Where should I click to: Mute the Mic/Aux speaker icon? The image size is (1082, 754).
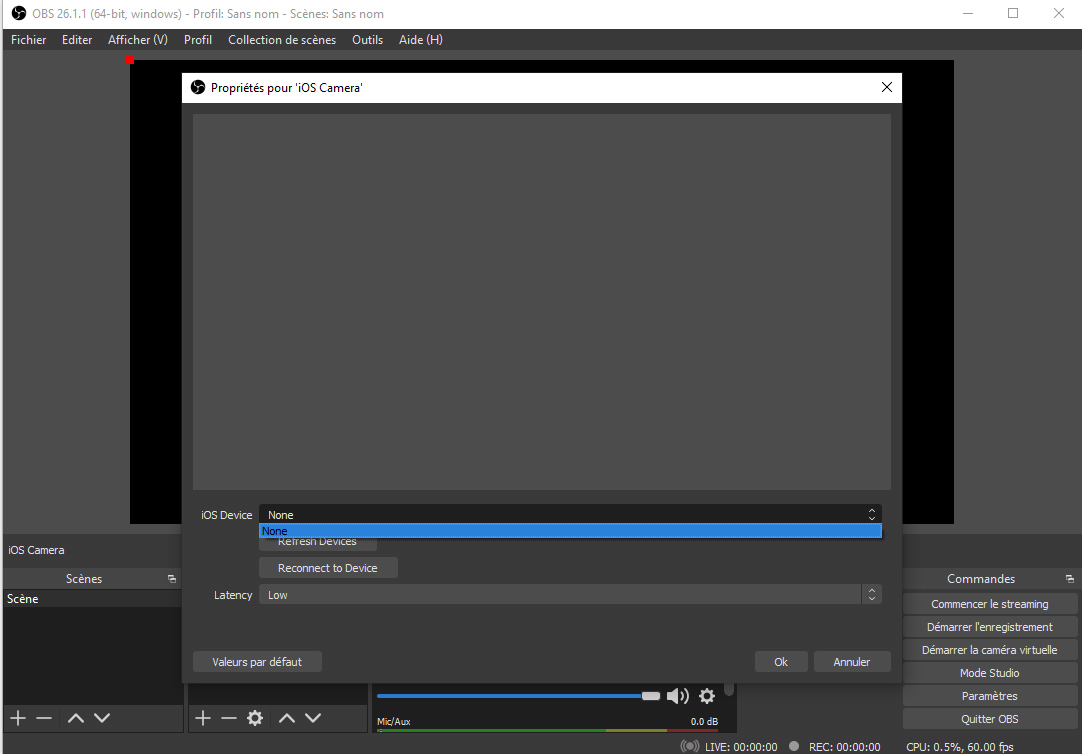[x=678, y=696]
